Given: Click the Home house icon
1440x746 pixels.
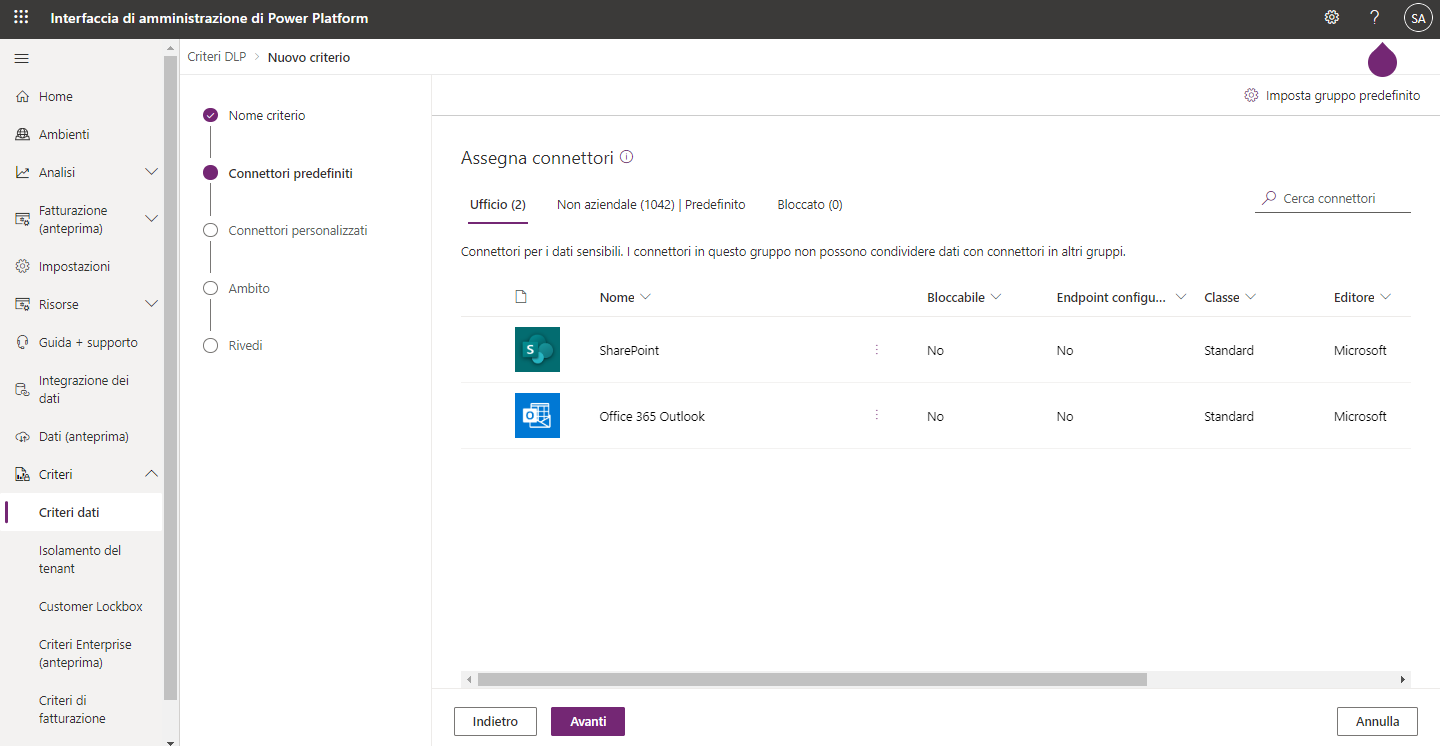Looking at the screenshot, I should pos(22,97).
